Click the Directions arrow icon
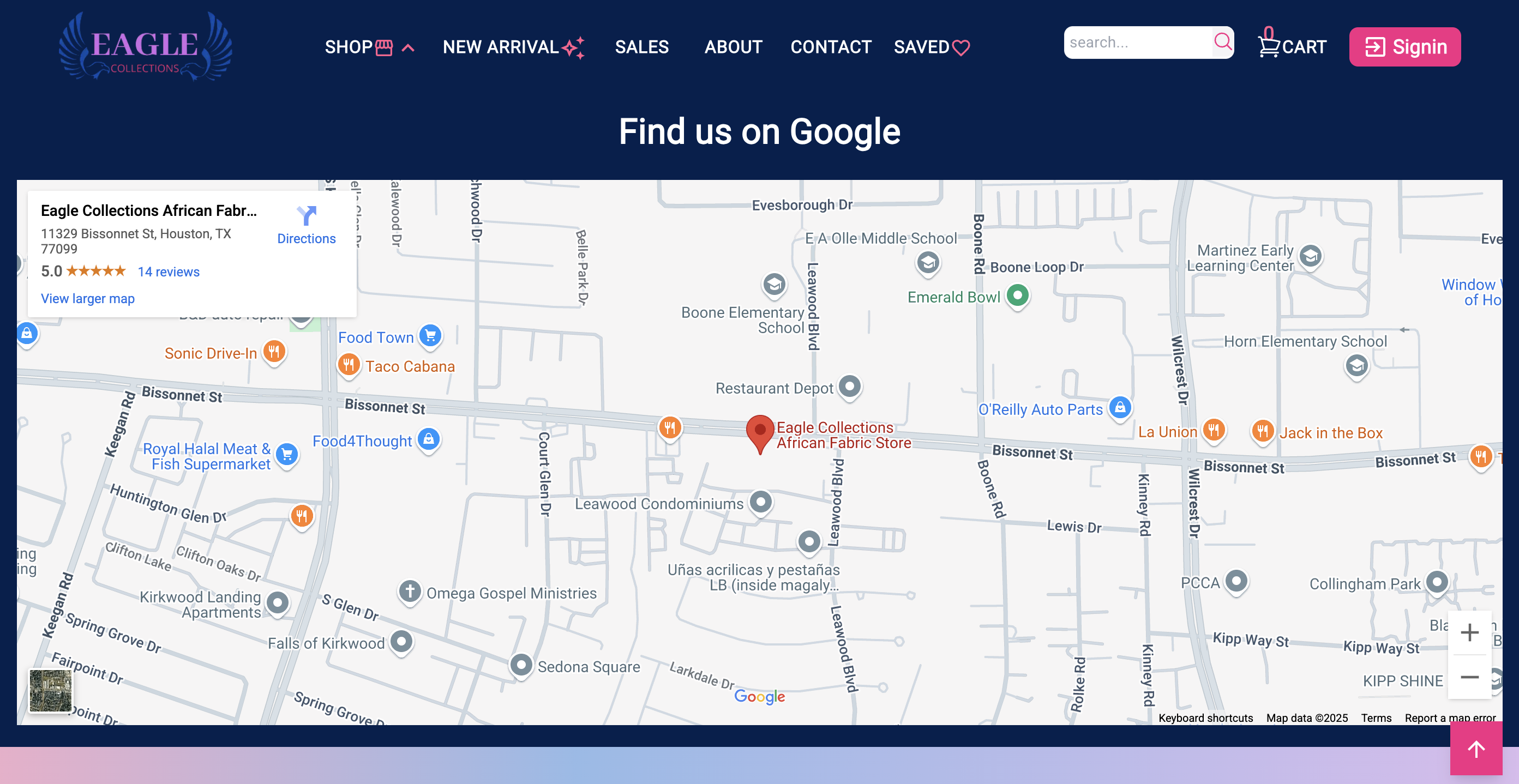This screenshot has height=784, width=1519. [x=306, y=216]
